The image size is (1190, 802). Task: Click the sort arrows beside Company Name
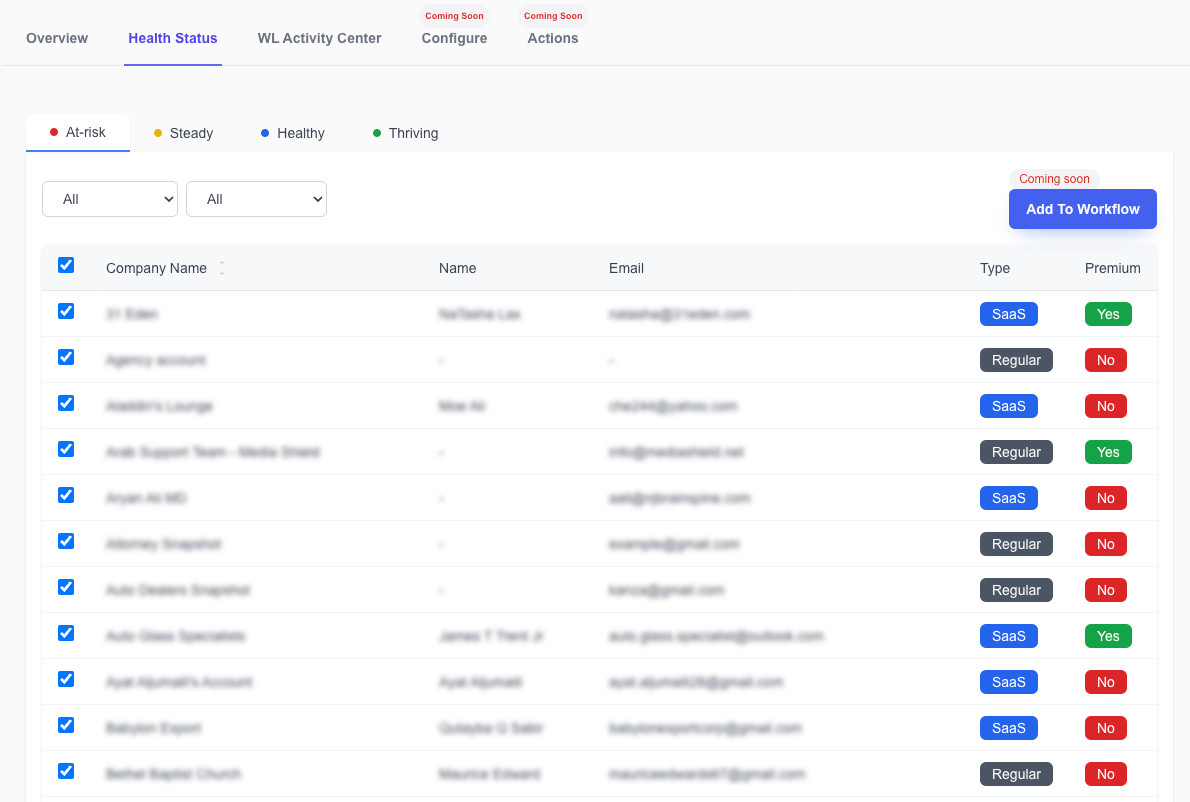coord(222,268)
